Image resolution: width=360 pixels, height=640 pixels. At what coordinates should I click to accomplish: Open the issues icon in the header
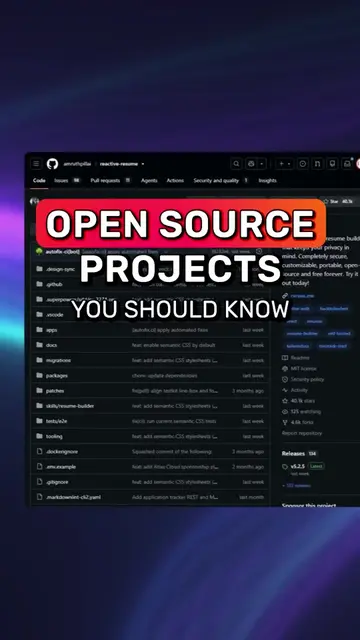[x=302, y=164]
